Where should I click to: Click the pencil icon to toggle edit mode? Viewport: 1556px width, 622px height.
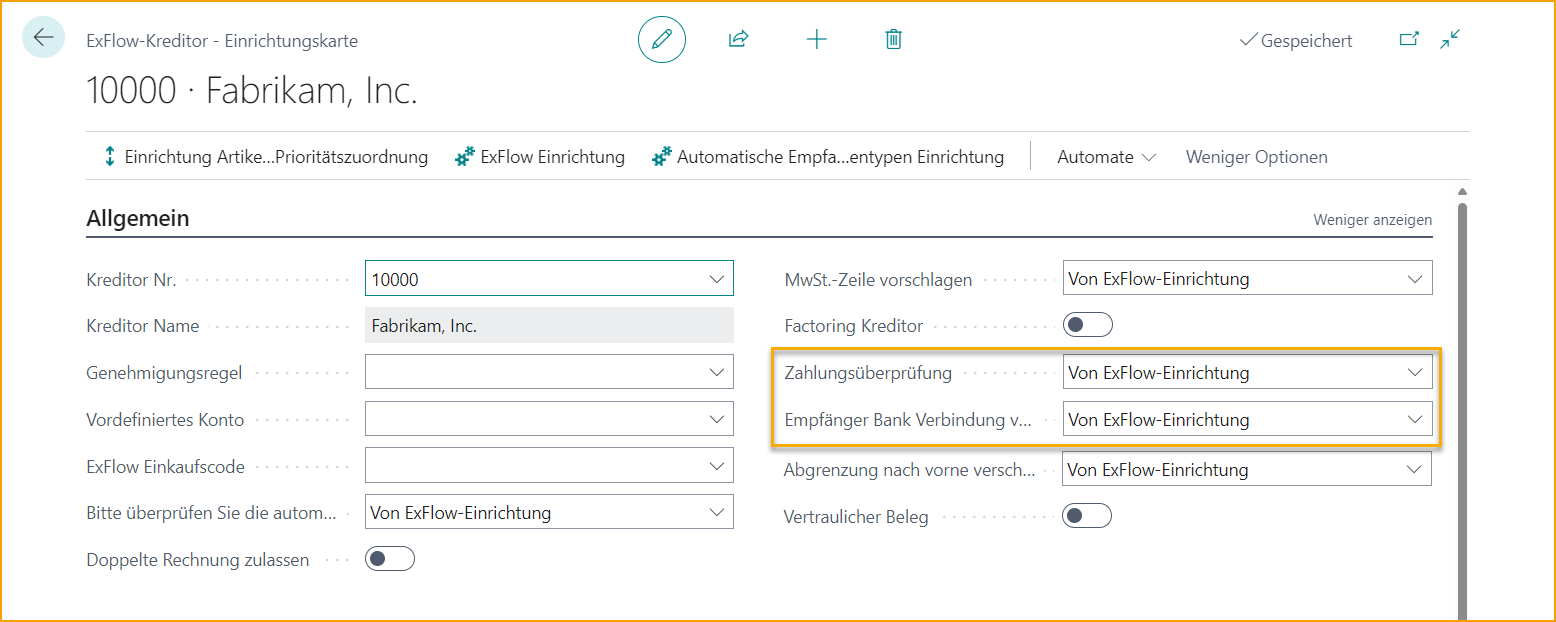point(661,39)
